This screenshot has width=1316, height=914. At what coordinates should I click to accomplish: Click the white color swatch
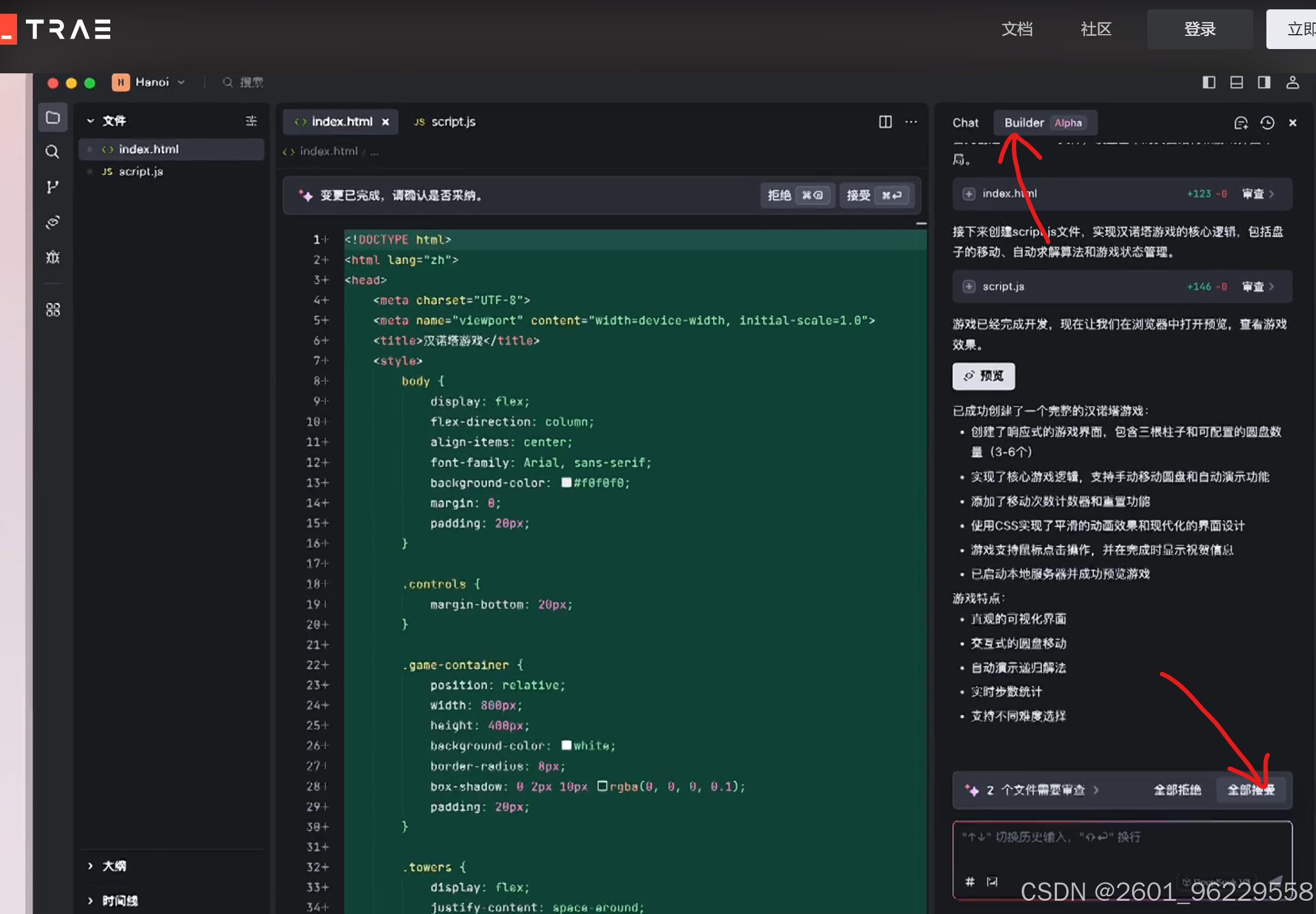coord(566,745)
